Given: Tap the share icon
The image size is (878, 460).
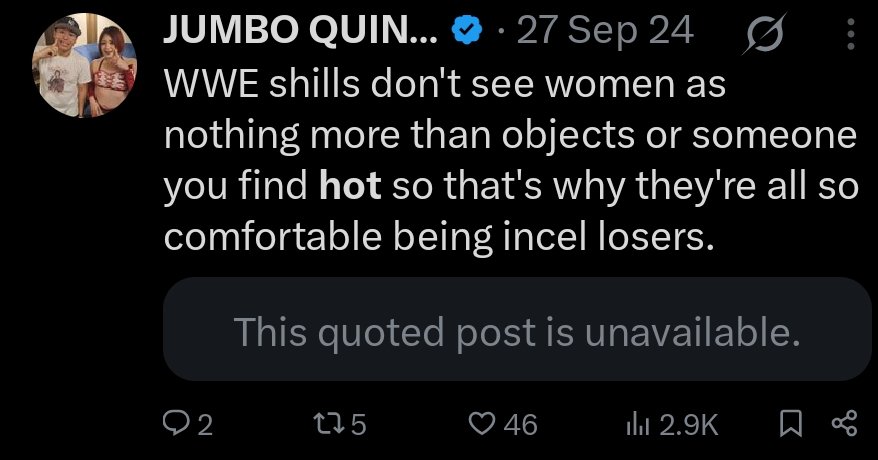Looking at the screenshot, I should tap(844, 424).
